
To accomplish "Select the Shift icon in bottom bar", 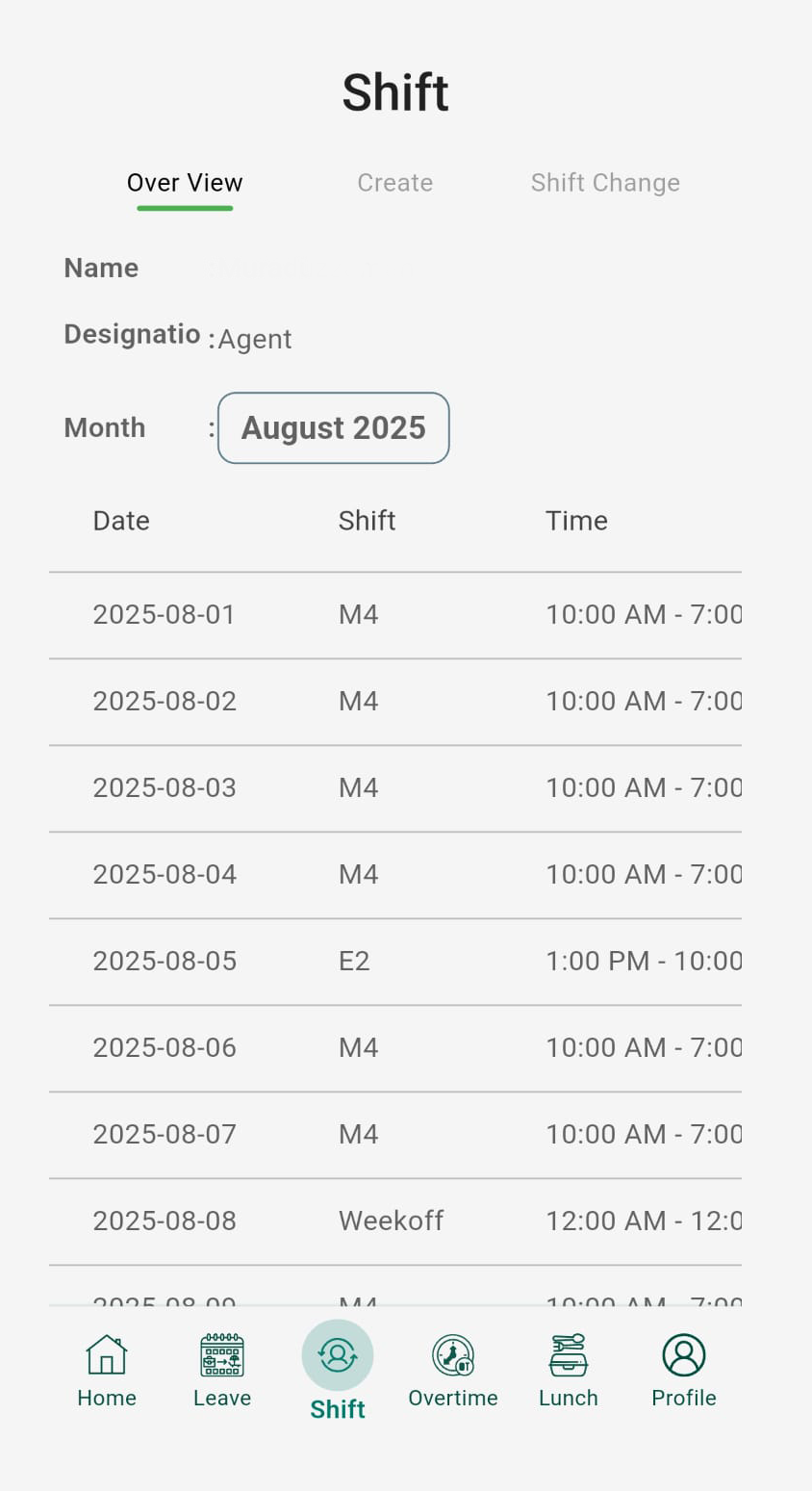I will pyautogui.click(x=338, y=1355).
